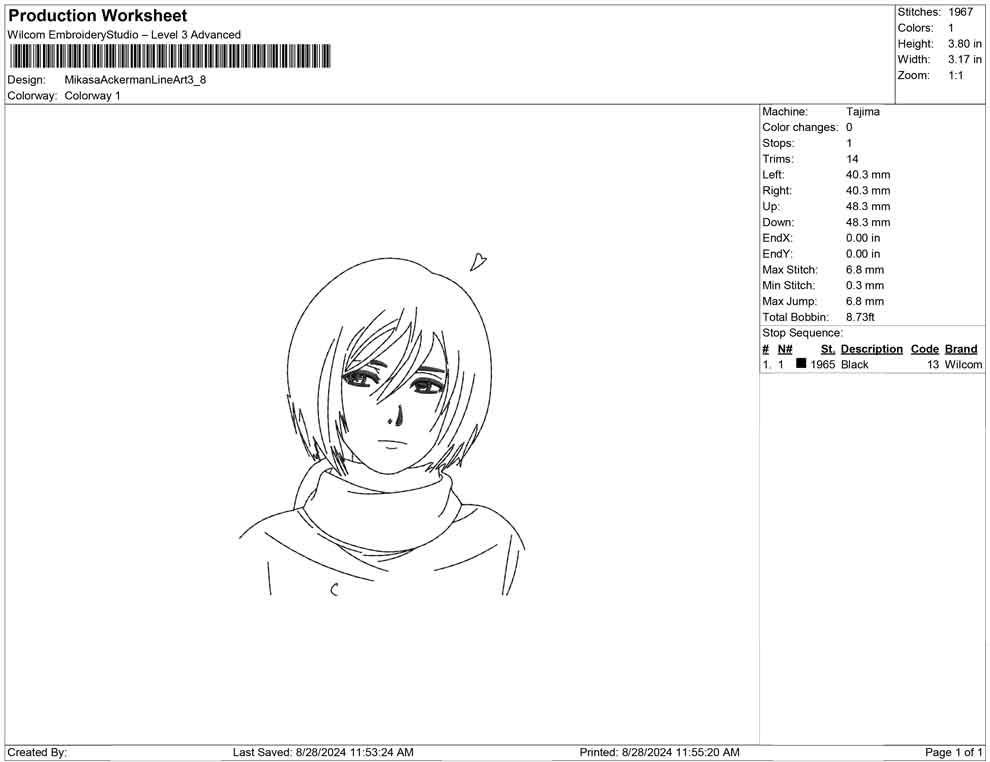Click the Up value 48.3 mm
Image resolution: width=990 pixels, height=762 pixels.
868,206
